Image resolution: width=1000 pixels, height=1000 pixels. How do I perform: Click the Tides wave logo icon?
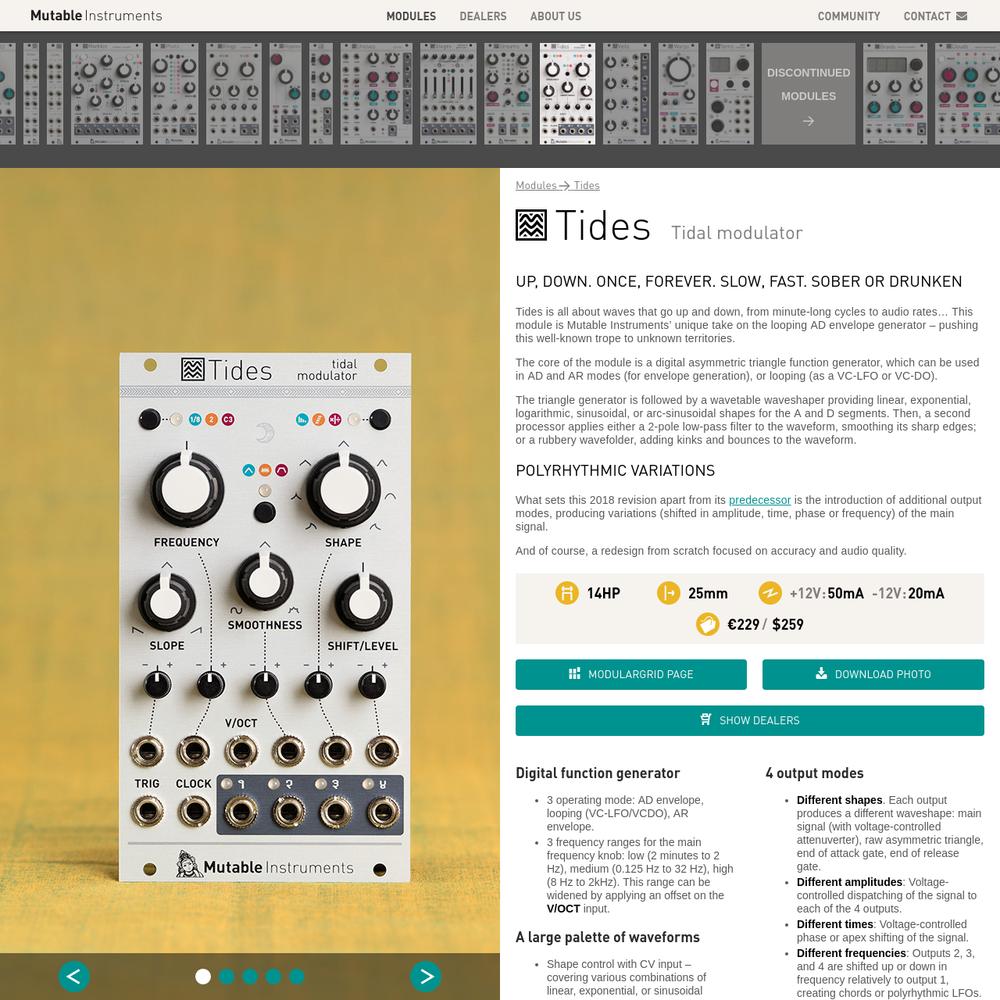tap(531, 225)
